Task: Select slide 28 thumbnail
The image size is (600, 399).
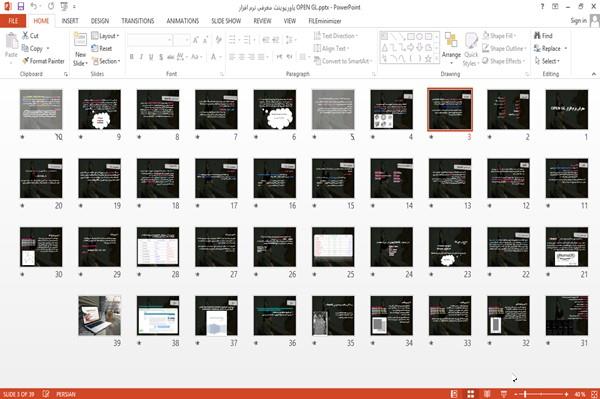Action: click(158, 247)
